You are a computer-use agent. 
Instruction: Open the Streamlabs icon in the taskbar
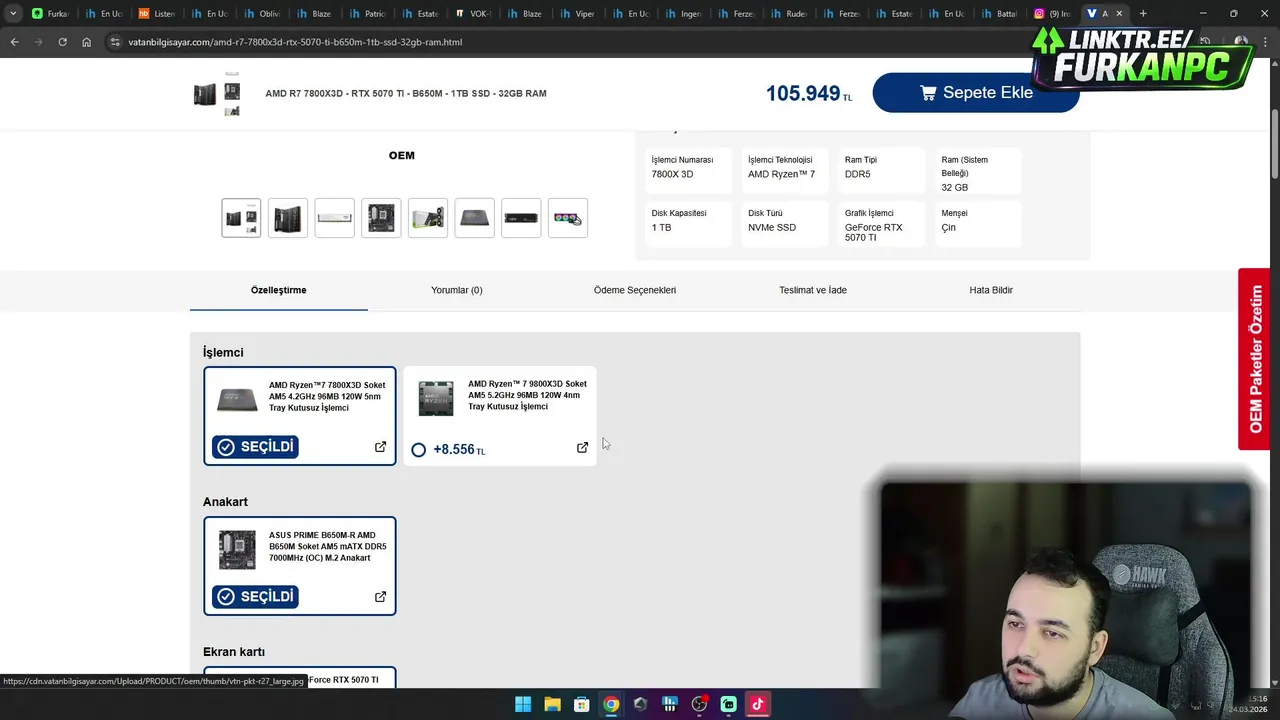[729, 704]
